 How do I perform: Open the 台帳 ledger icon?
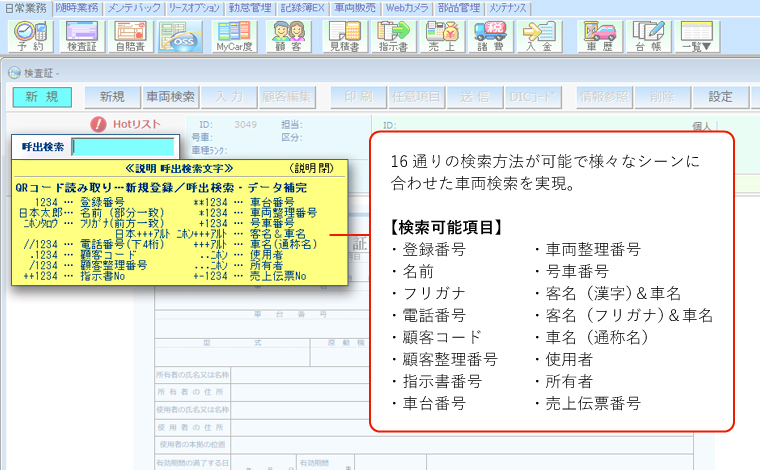pyautogui.click(x=649, y=36)
